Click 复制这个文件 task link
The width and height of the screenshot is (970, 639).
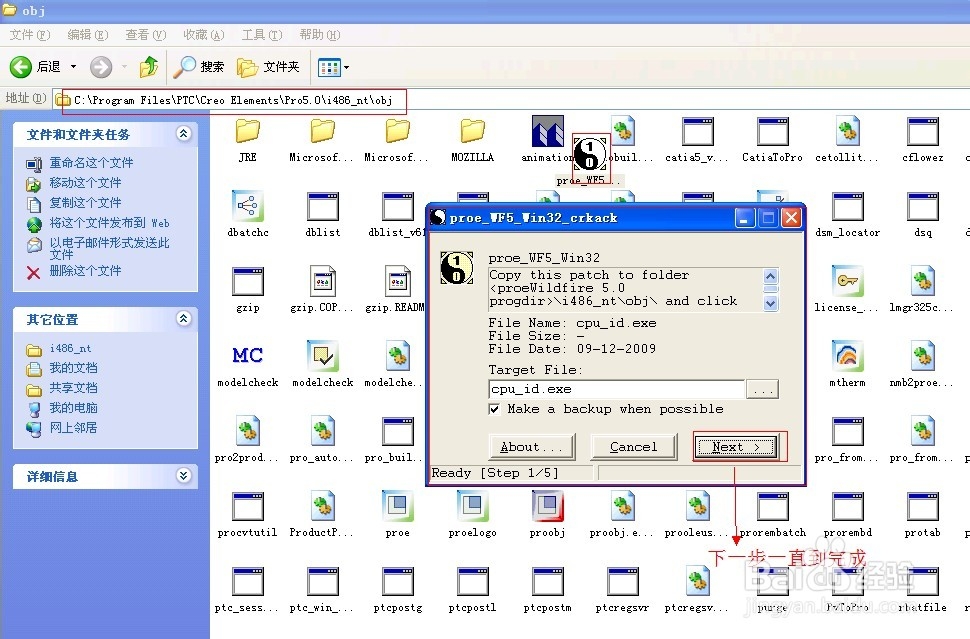[x=85, y=203]
